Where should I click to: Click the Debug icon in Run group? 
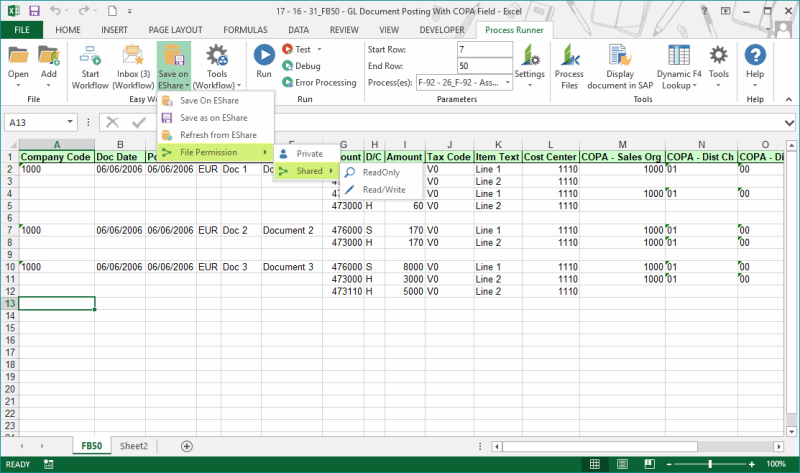[x=288, y=66]
